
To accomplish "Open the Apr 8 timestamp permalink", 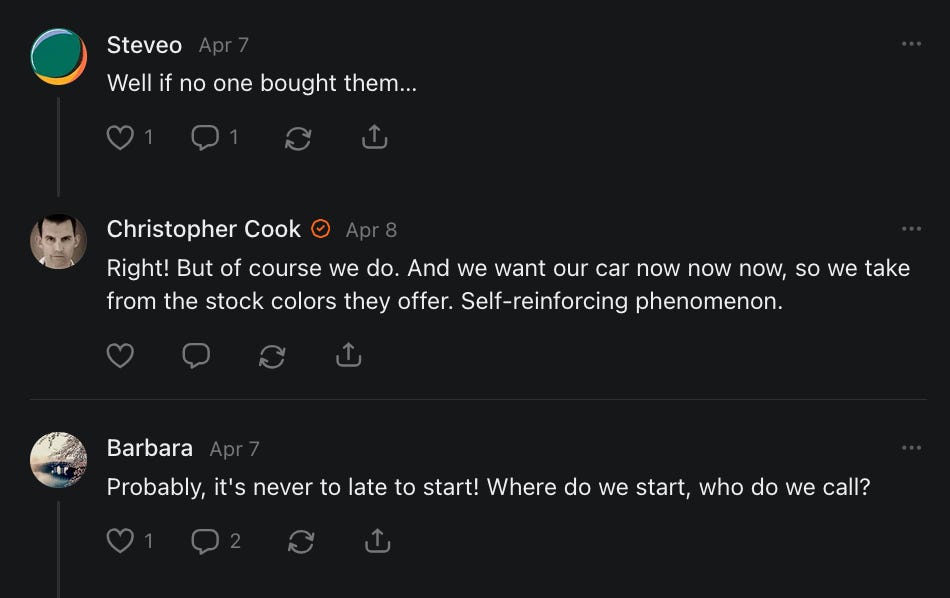I will click(x=371, y=230).
